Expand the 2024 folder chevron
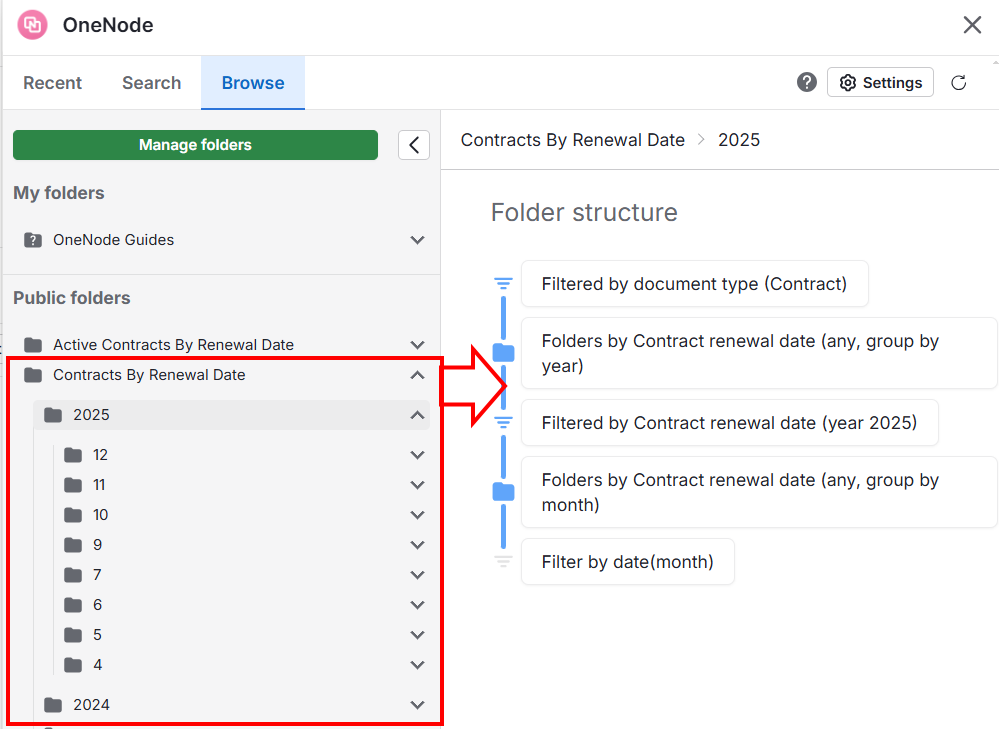Viewport: 999px width, 729px height. click(417, 705)
